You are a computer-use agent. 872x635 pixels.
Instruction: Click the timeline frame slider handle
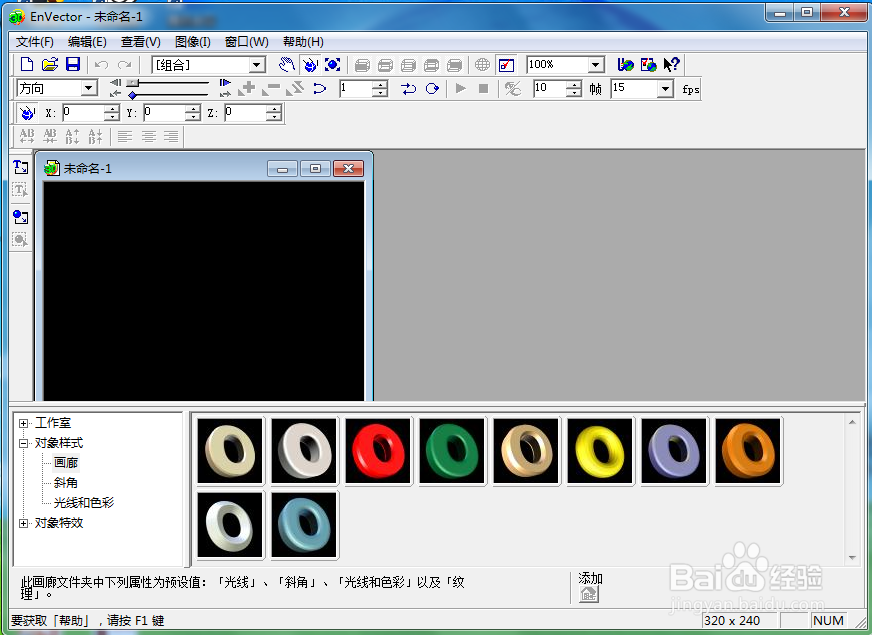[x=132, y=83]
